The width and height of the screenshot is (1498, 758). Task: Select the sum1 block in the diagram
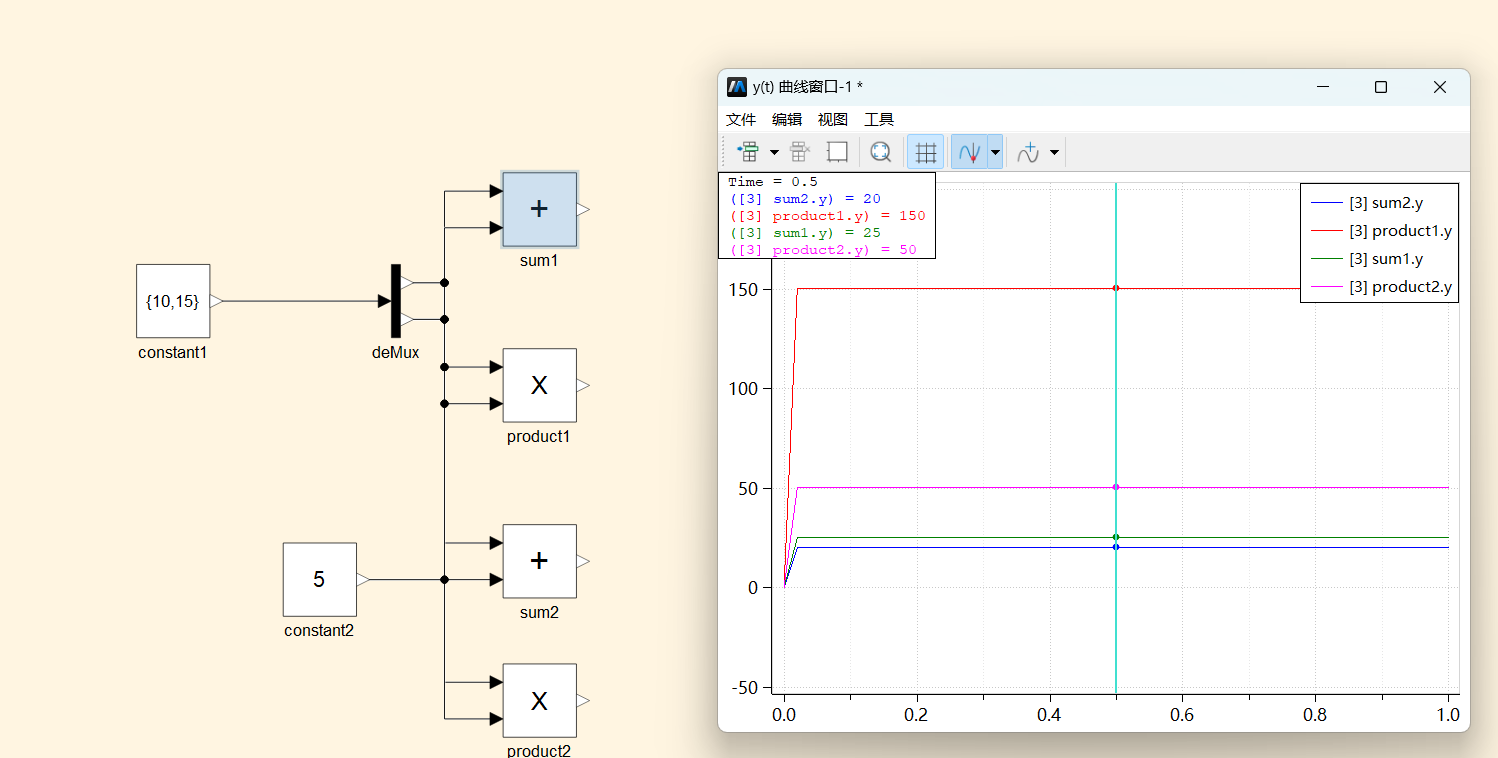click(539, 209)
